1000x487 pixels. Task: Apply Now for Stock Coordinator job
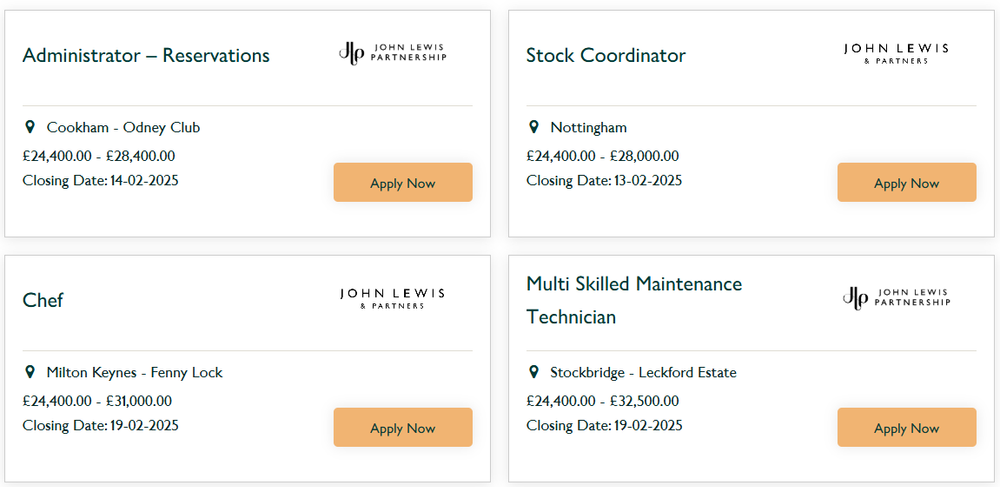(x=907, y=183)
